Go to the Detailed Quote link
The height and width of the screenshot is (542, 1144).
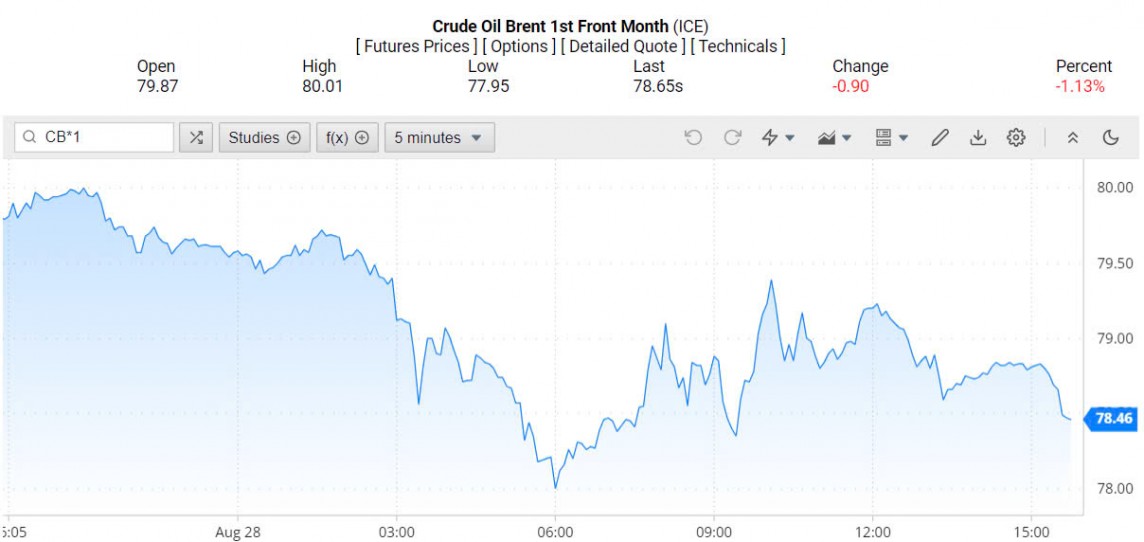[x=622, y=46]
